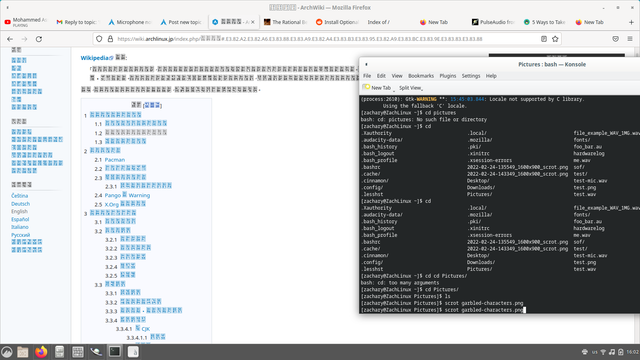Go back in Firefox history
640x360 pixels.
point(10,39)
